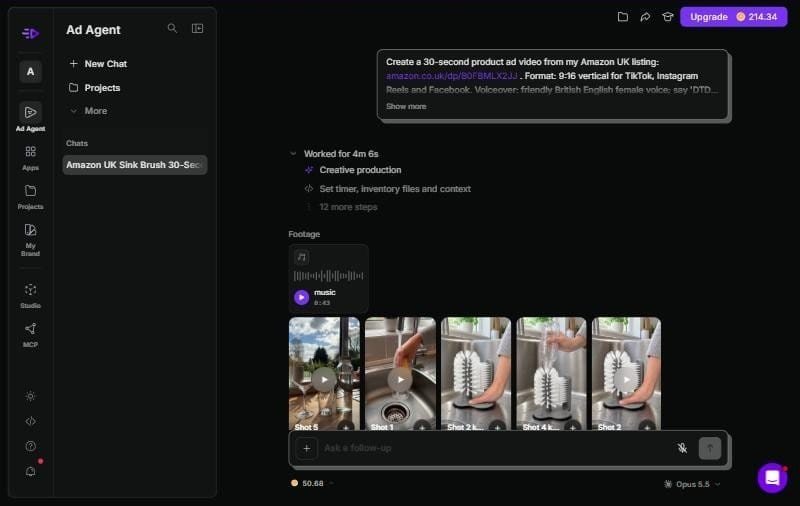Click the share arrow icon
This screenshot has width=800, height=506.
645,17
